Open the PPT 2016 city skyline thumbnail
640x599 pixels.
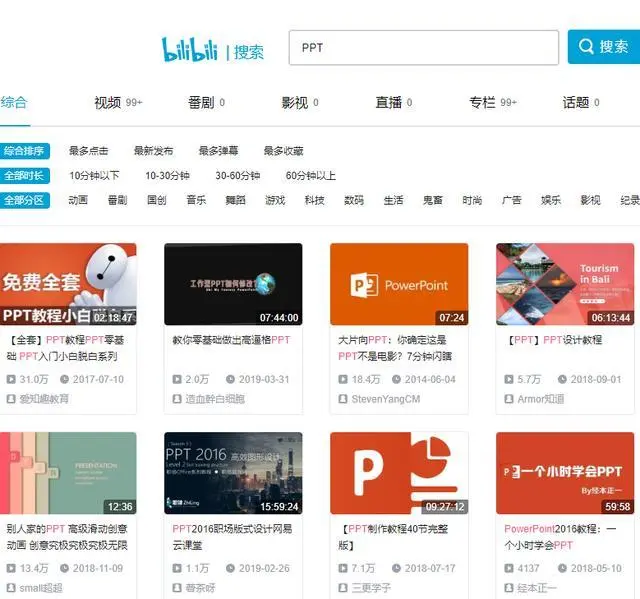point(233,473)
